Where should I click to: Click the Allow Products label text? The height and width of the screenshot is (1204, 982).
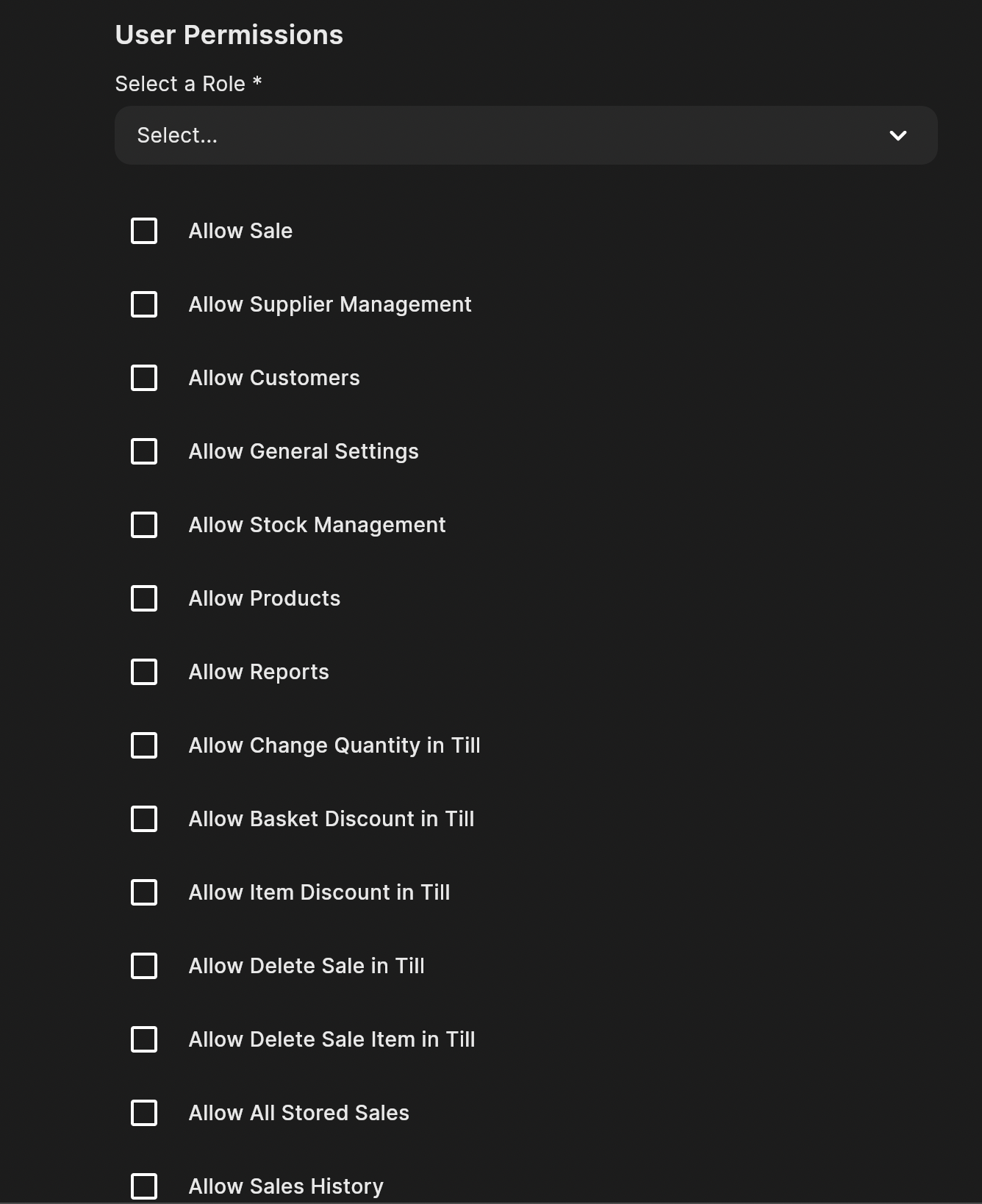click(265, 598)
